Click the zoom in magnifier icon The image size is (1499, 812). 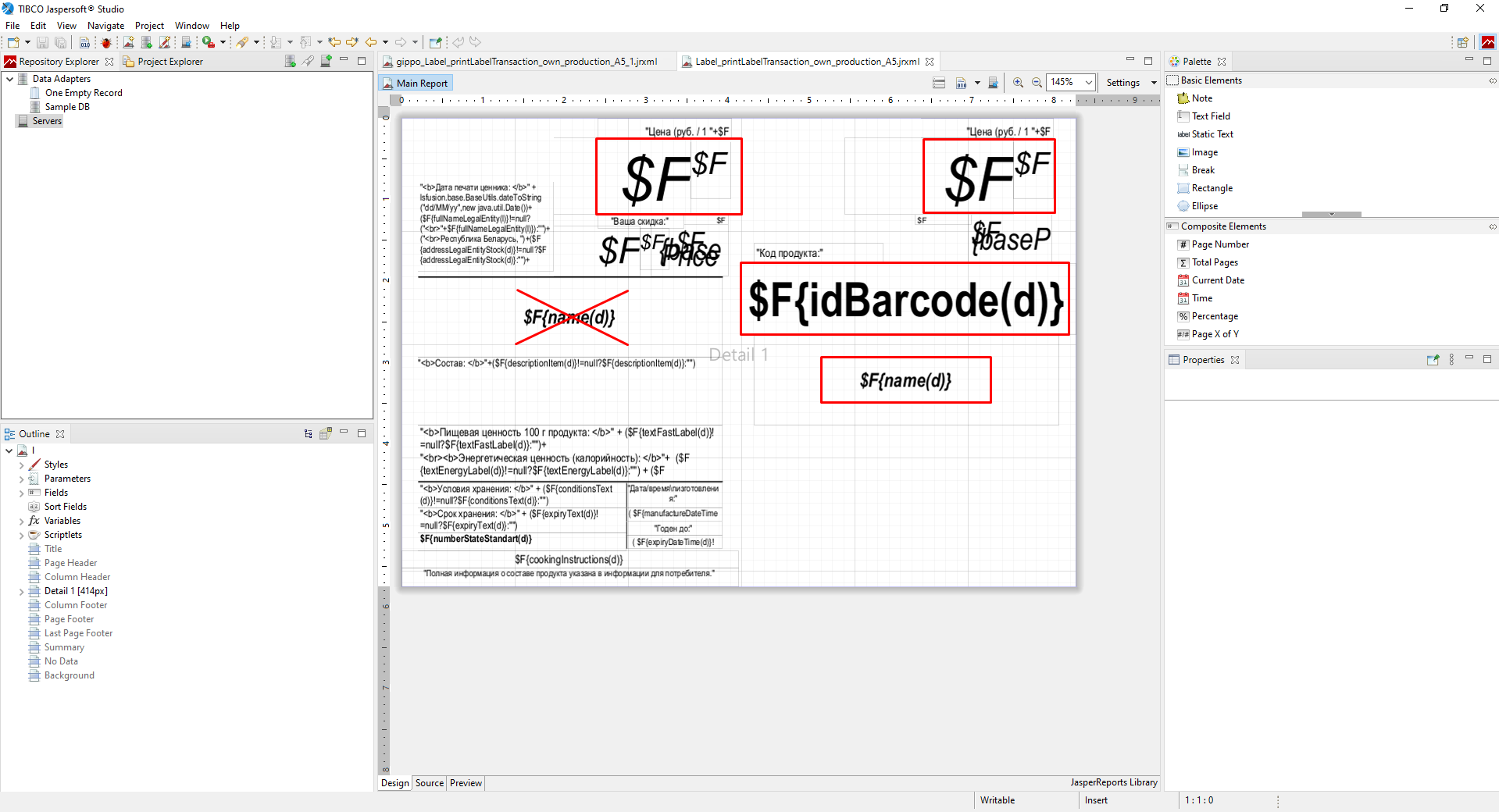pyautogui.click(x=1018, y=83)
